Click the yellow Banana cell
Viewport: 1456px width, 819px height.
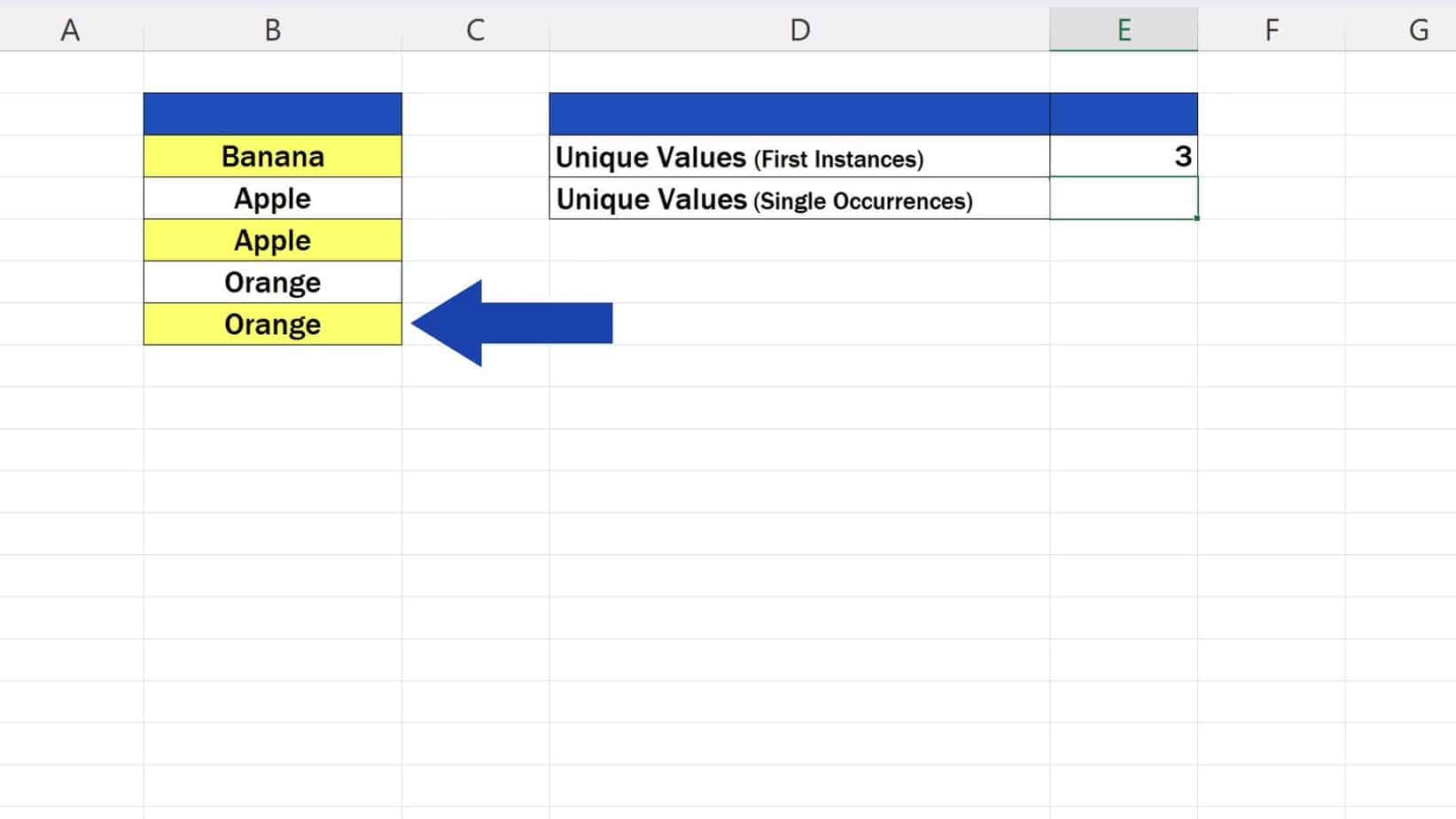(272, 156)
